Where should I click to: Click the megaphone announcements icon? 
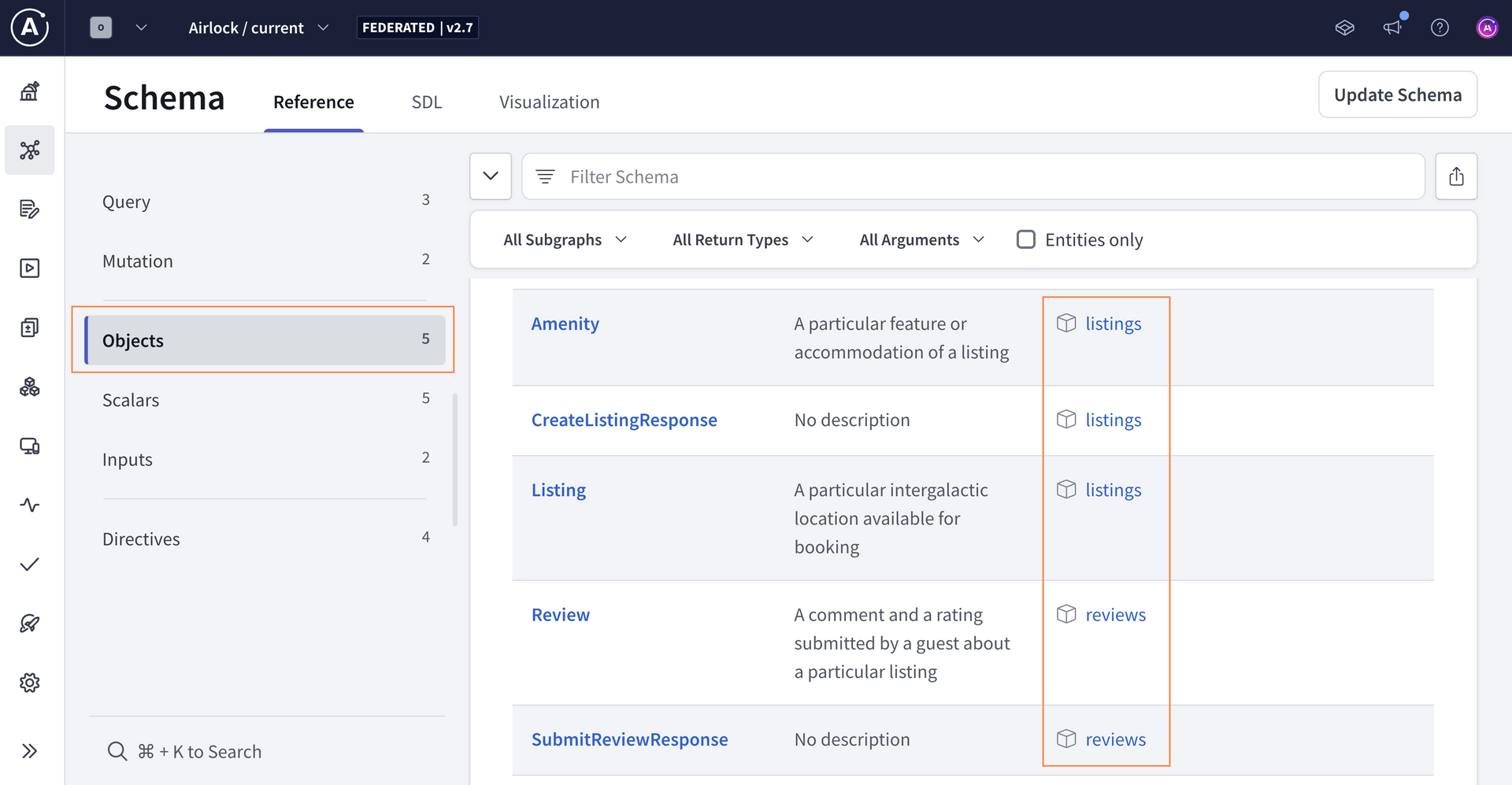coord(1392,28)
